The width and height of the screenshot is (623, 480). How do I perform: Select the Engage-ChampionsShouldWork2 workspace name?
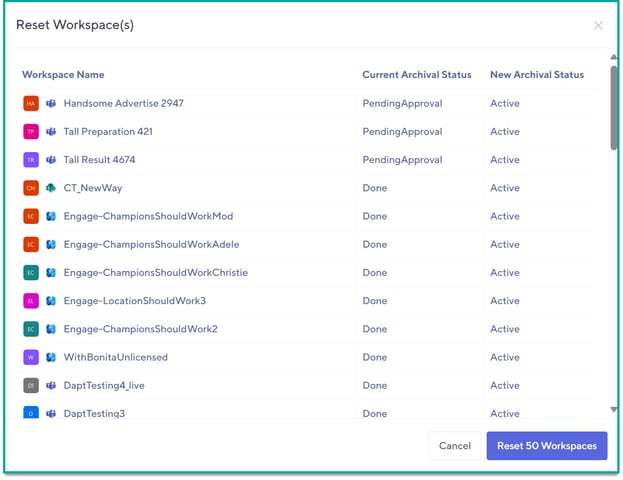(x=140, y=329)
